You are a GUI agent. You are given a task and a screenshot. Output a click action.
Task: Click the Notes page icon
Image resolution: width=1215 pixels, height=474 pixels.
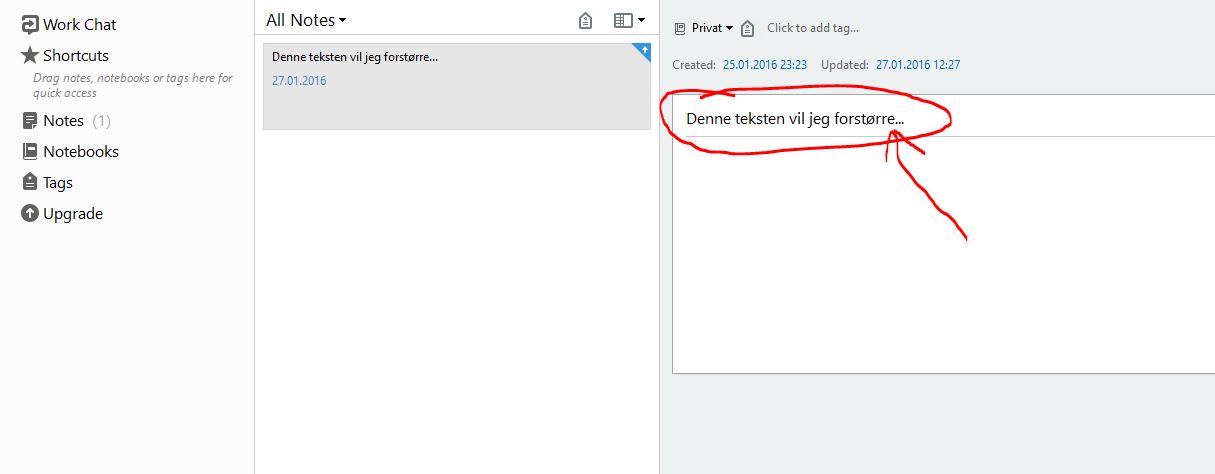coord(30,121)
